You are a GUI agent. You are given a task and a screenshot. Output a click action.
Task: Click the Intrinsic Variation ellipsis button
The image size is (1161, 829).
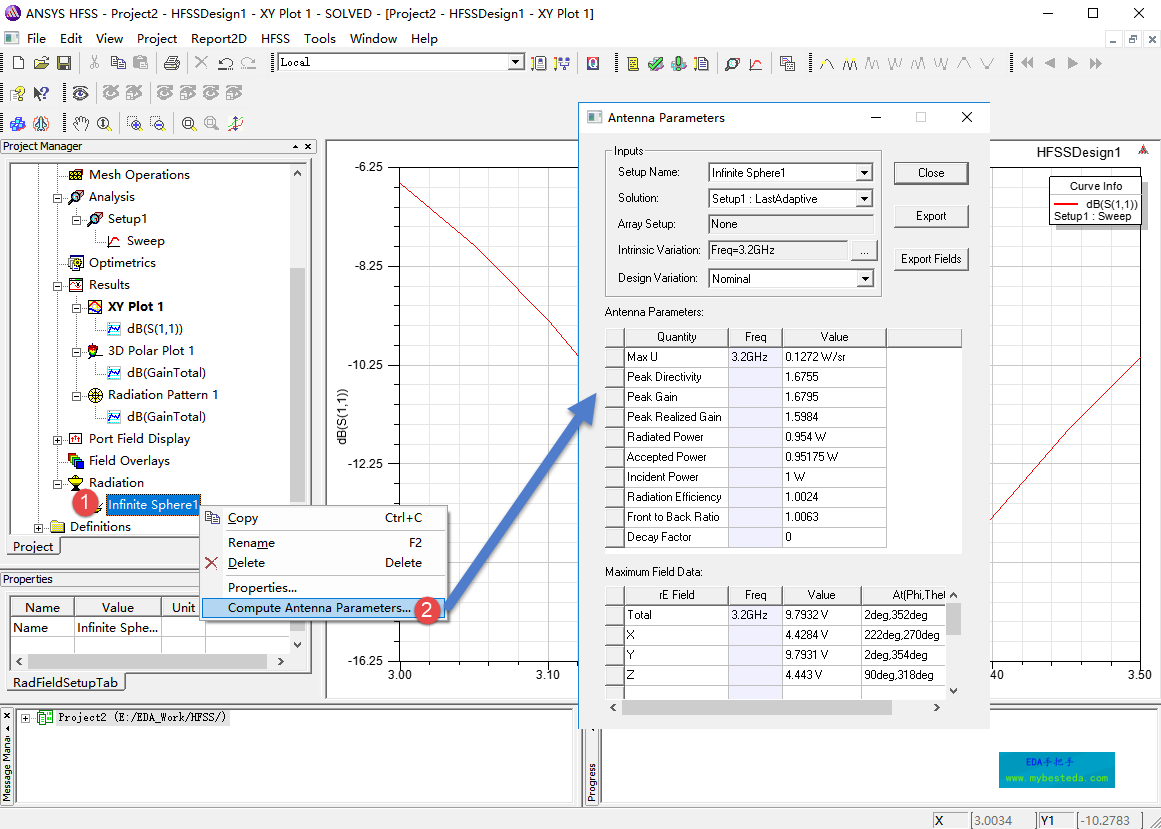pos(864,250)
